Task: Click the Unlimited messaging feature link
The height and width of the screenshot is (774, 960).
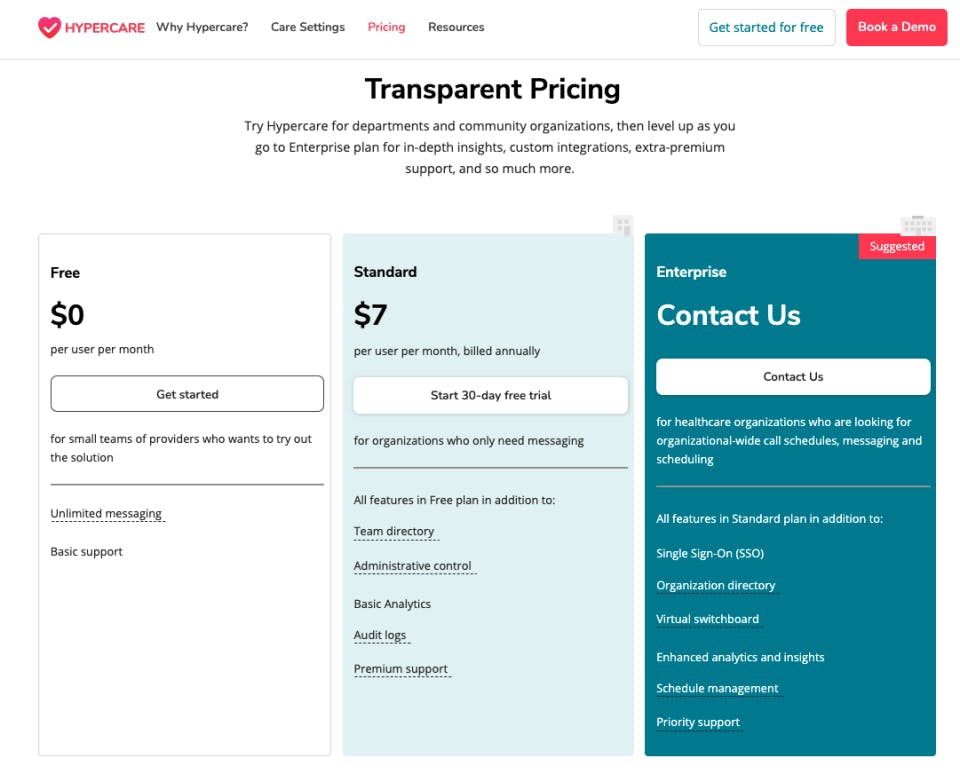Action: coord(106,514)
